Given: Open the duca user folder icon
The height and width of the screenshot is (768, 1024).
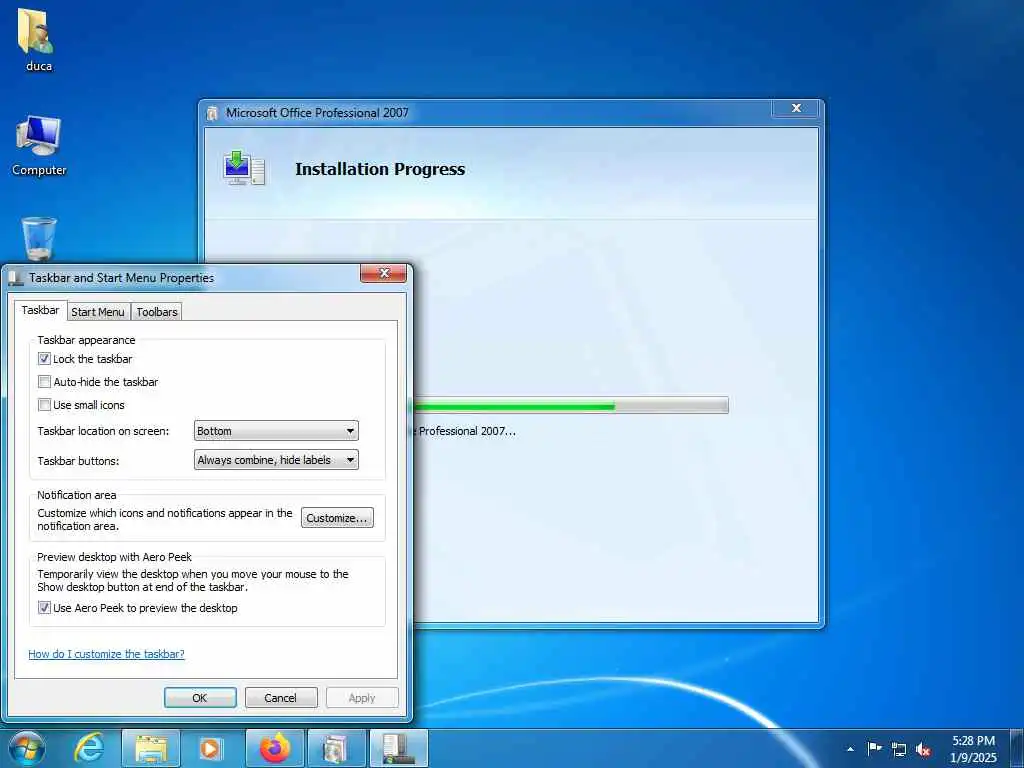Looking at the screenshot, I should tap(37, 39).
